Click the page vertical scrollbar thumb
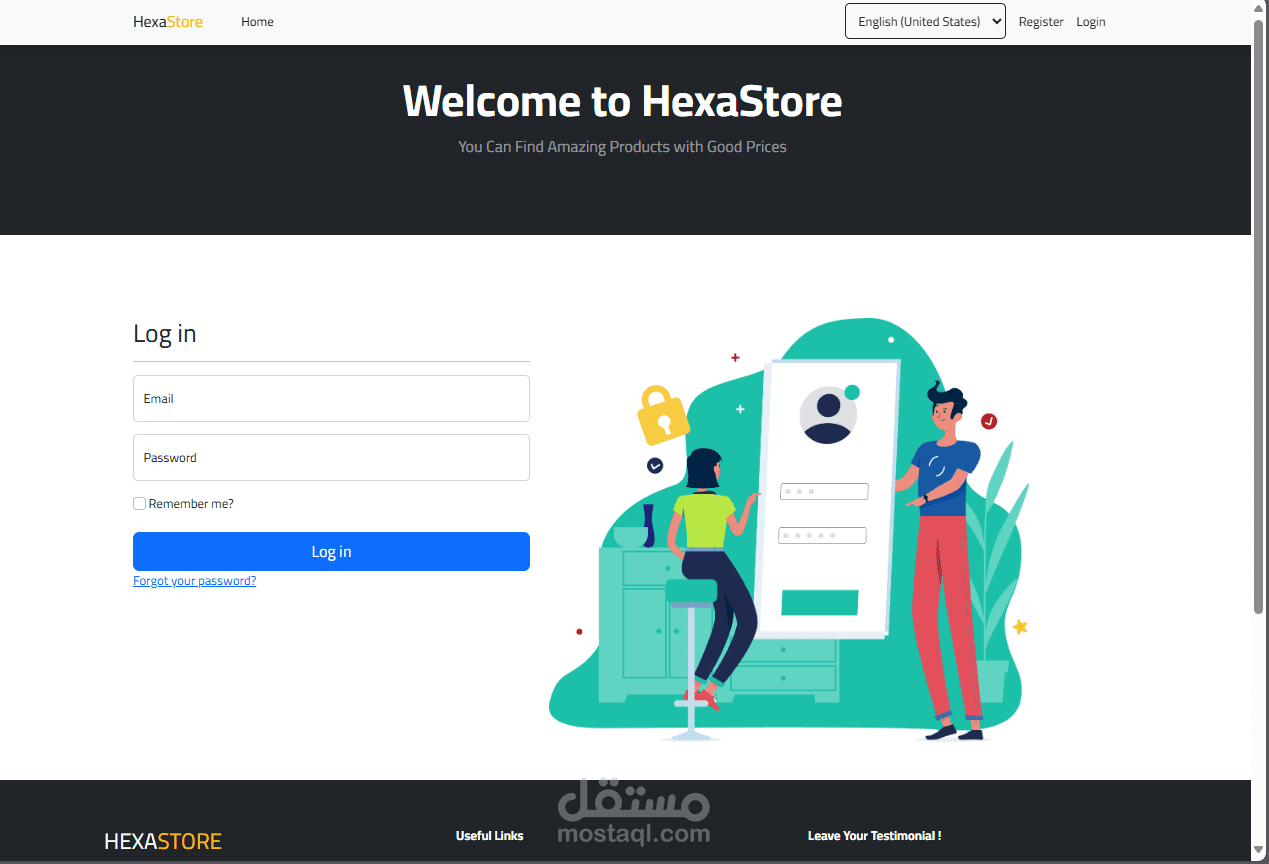This screenshot has width=1269, height=864. [1259, 315]
